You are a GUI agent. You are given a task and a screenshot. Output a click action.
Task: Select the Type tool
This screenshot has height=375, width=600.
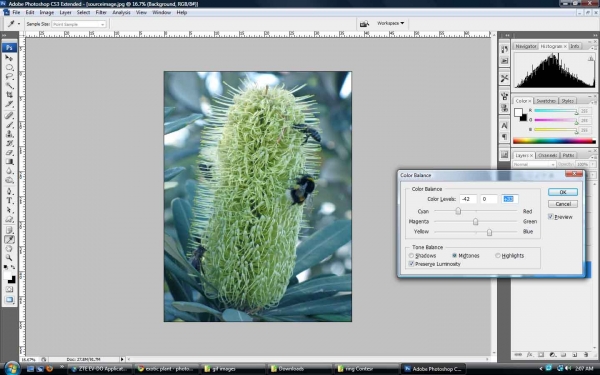[x=9, y=201]
